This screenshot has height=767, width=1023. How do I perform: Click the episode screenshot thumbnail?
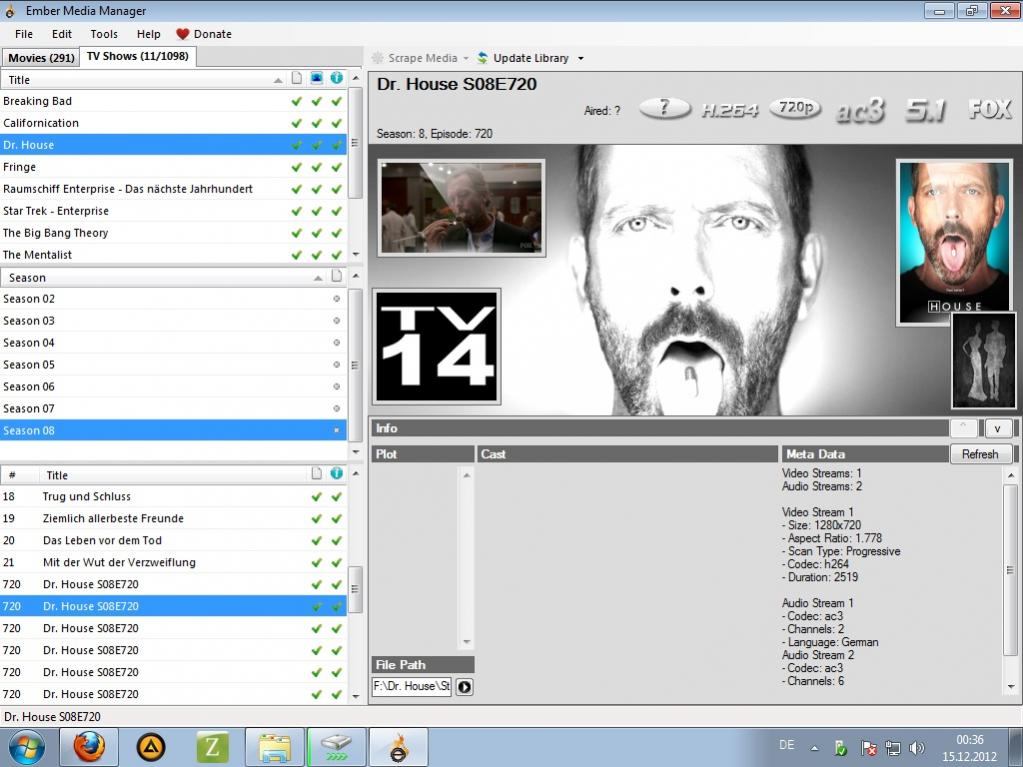[461, 208]
